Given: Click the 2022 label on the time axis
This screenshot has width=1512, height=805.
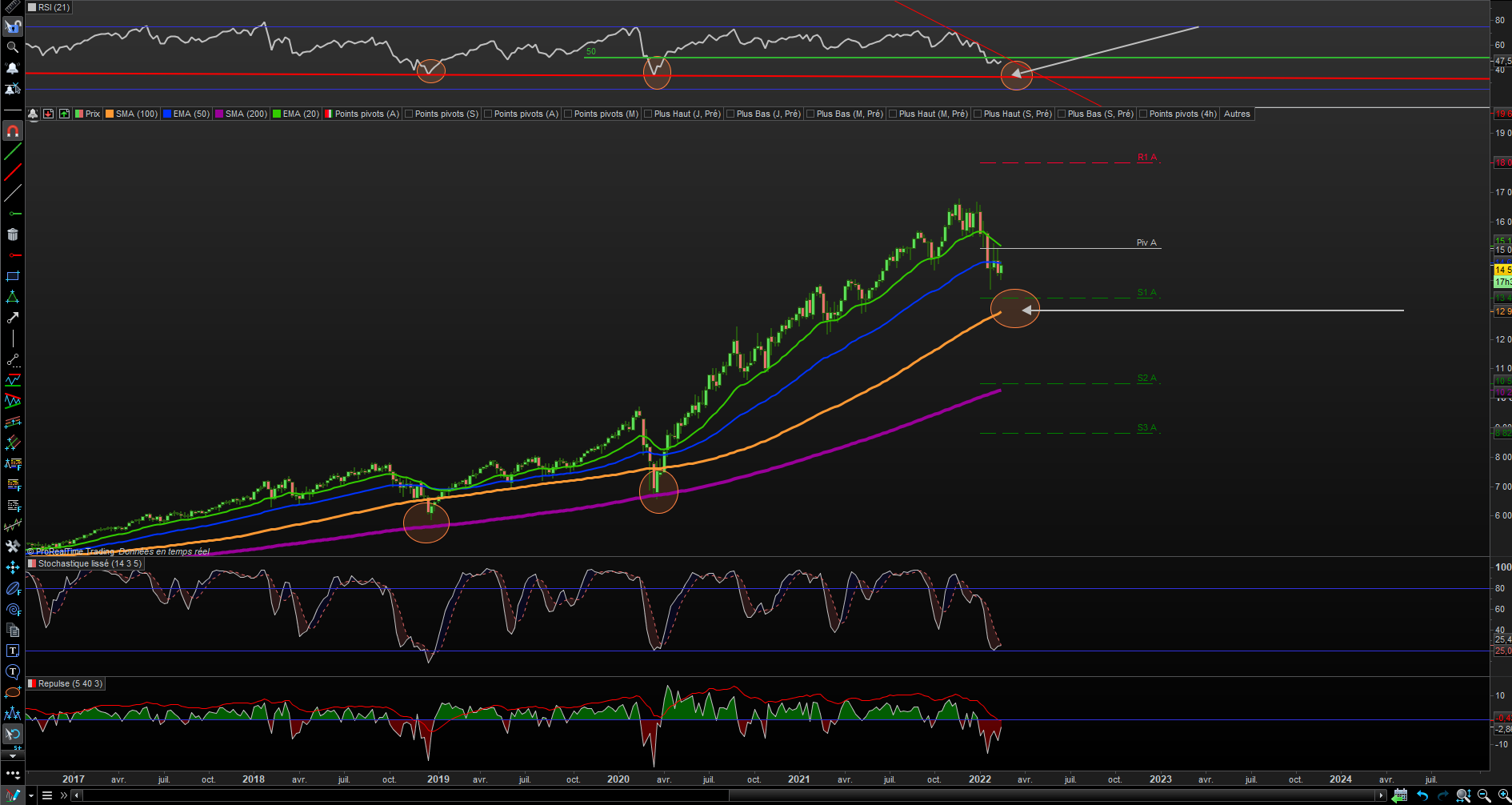Looking at the screenshot, I should point(979,779).
